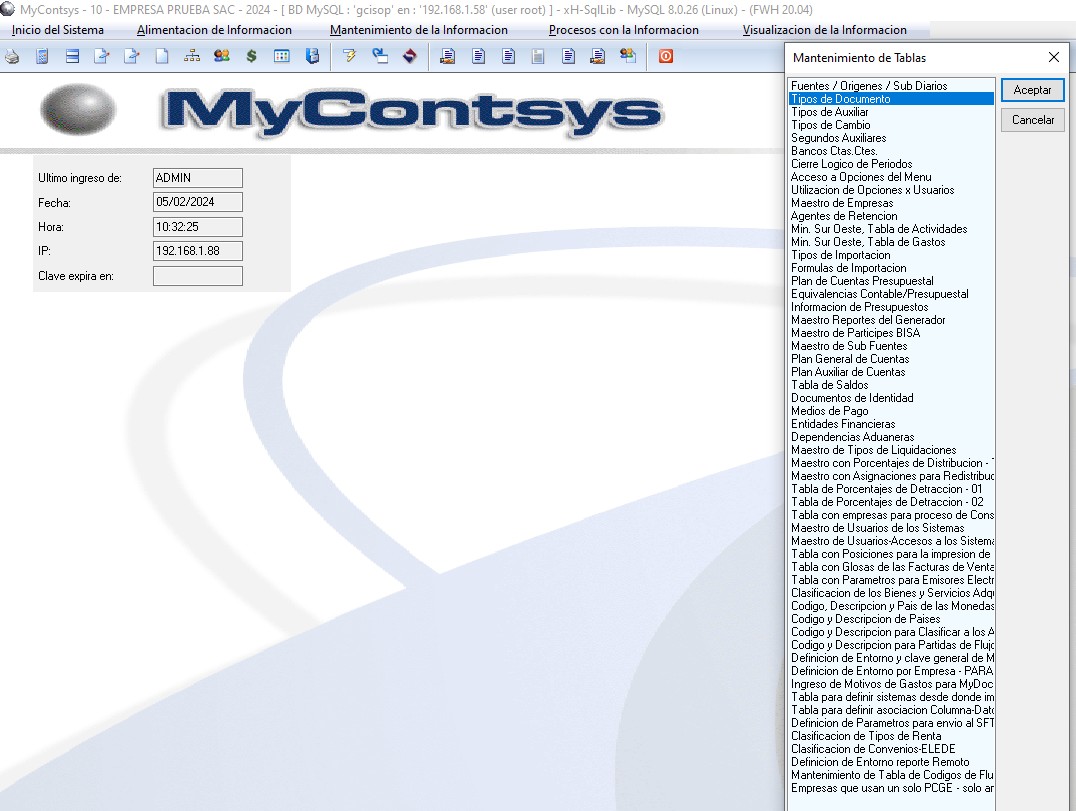Screen dimensions: 1076x811
Task: Open the calculator toolbar icon
Action: coord(42,57)
